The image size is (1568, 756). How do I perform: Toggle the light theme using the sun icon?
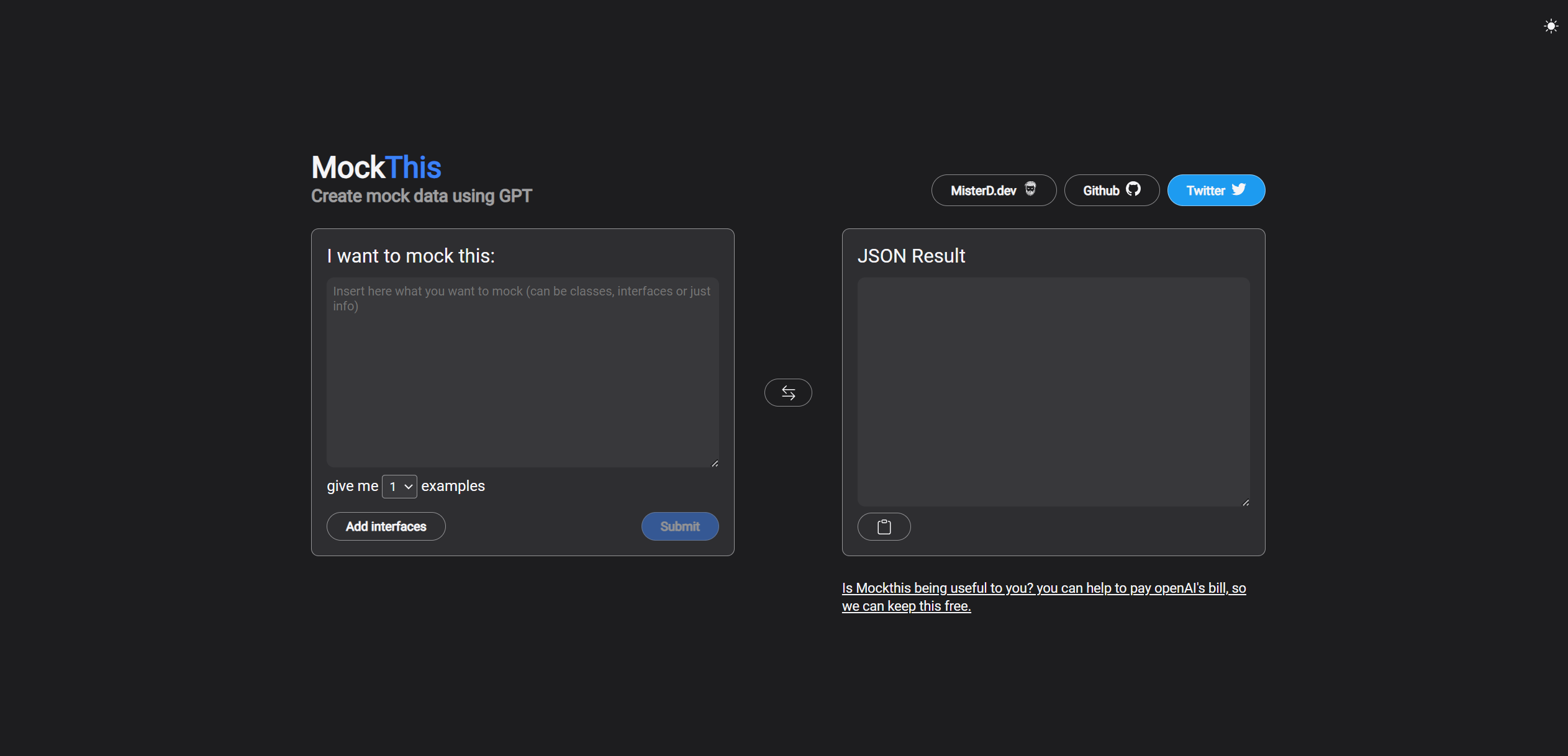tap(1551, 25)
